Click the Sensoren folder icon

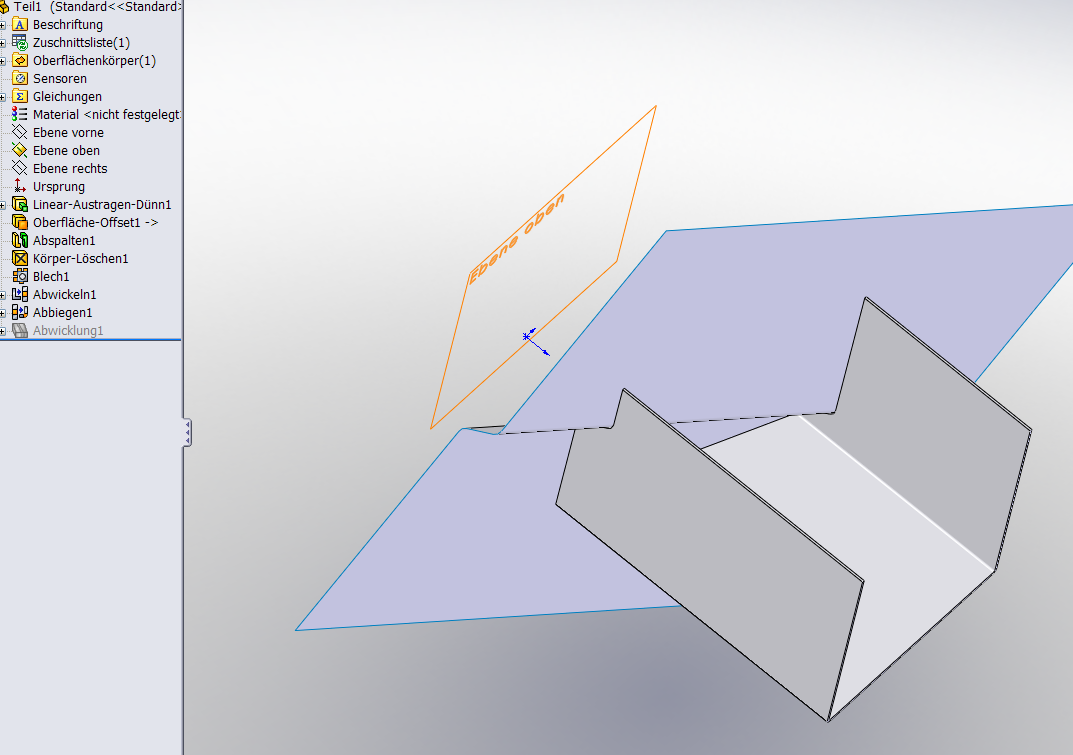click(x=20, y=79)
